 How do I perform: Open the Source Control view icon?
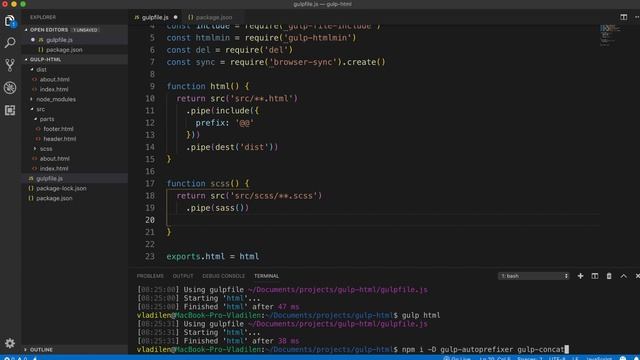[x=10, y=65]
